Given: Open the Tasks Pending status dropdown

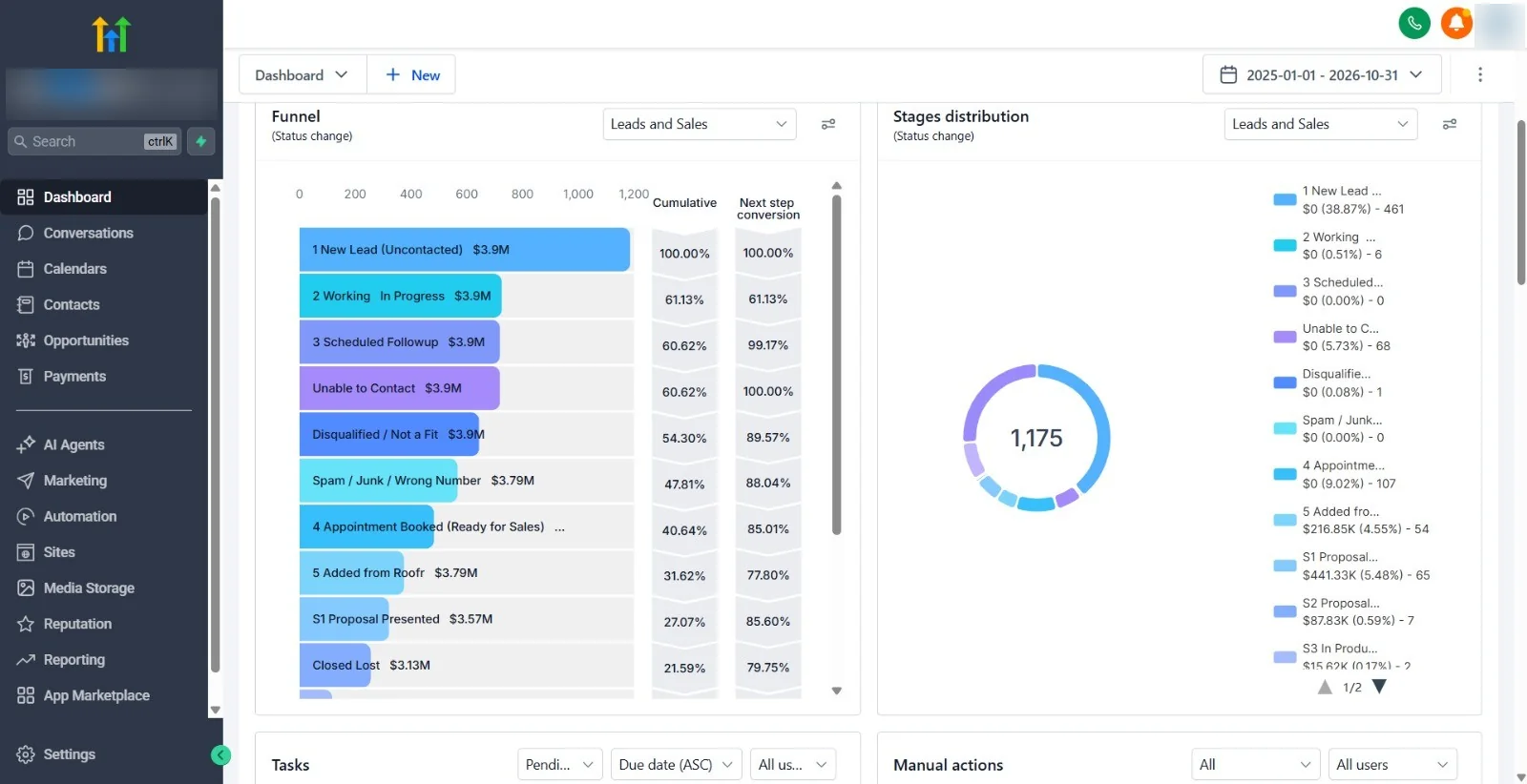Looking at the screenshot, I should pos(560,764).
